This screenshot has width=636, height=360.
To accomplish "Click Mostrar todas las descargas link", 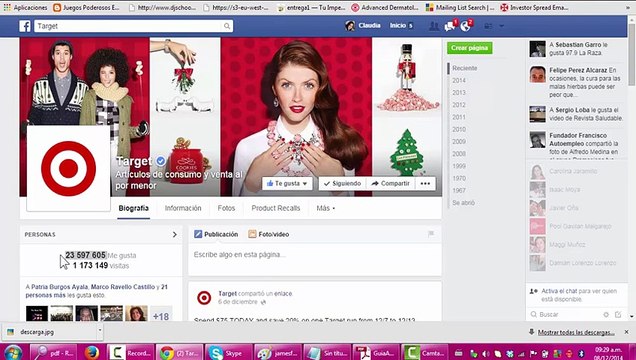I will point(576,332).
